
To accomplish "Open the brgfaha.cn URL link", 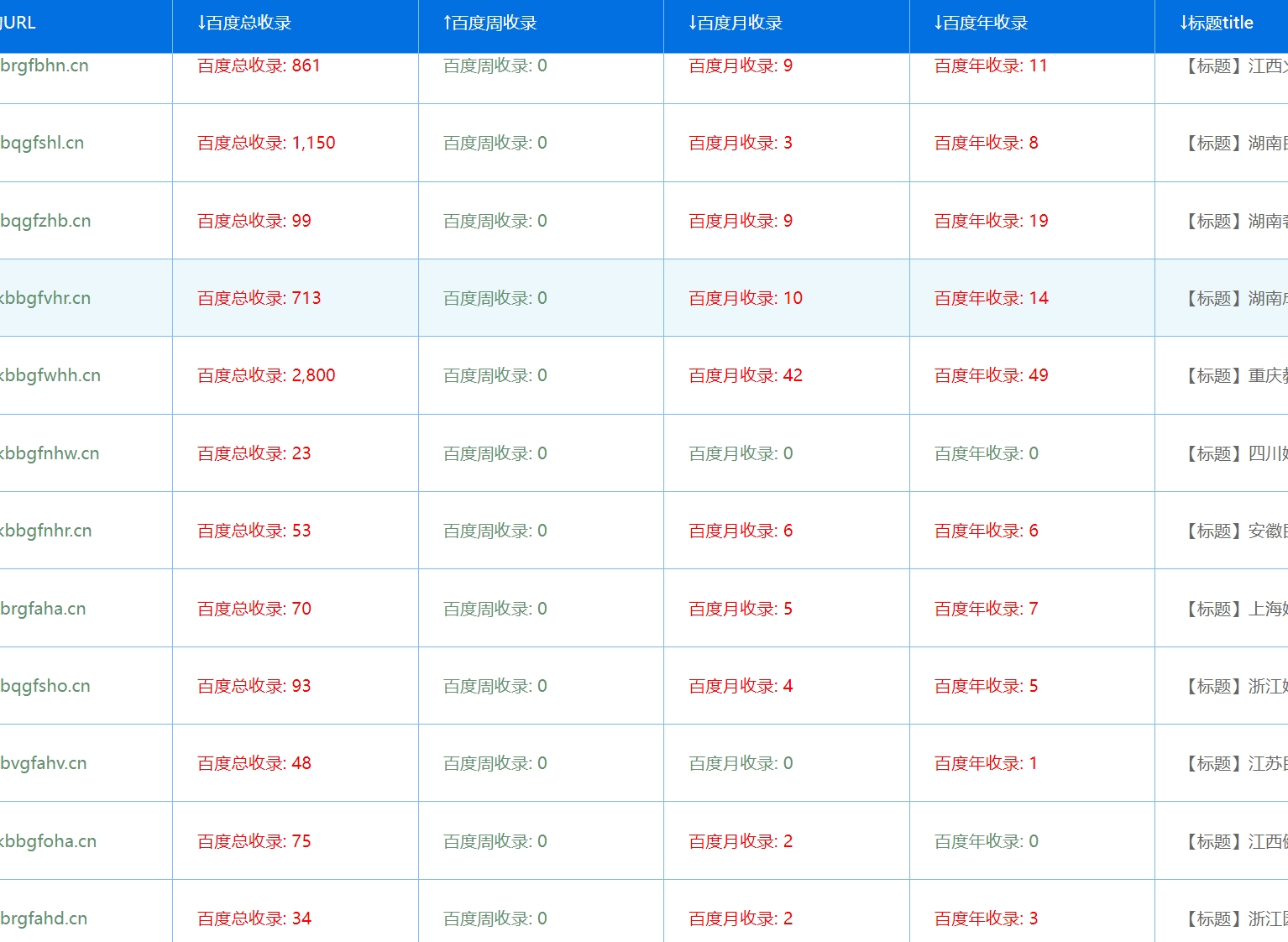I will tap(43, 609).
